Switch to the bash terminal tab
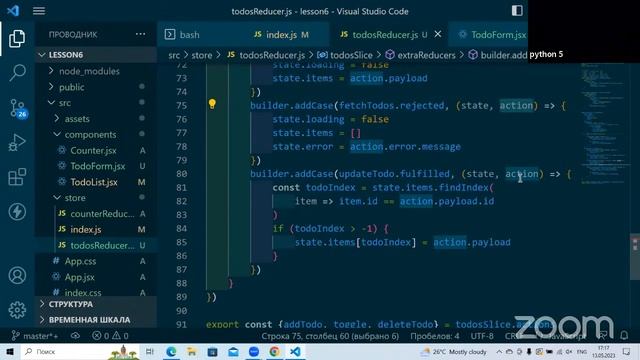640x360 pixels. tap(182, 35)
